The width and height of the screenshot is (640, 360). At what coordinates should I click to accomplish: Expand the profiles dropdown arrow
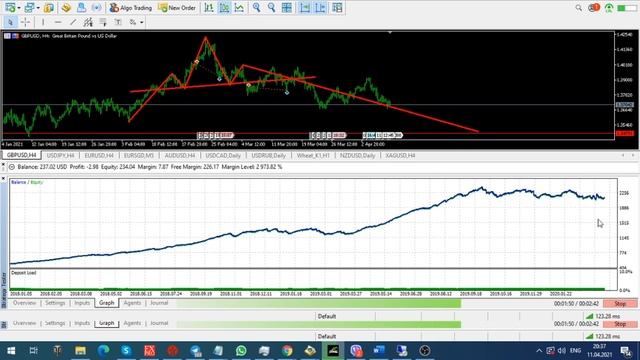pyautogui.click(x=38, y=8)
